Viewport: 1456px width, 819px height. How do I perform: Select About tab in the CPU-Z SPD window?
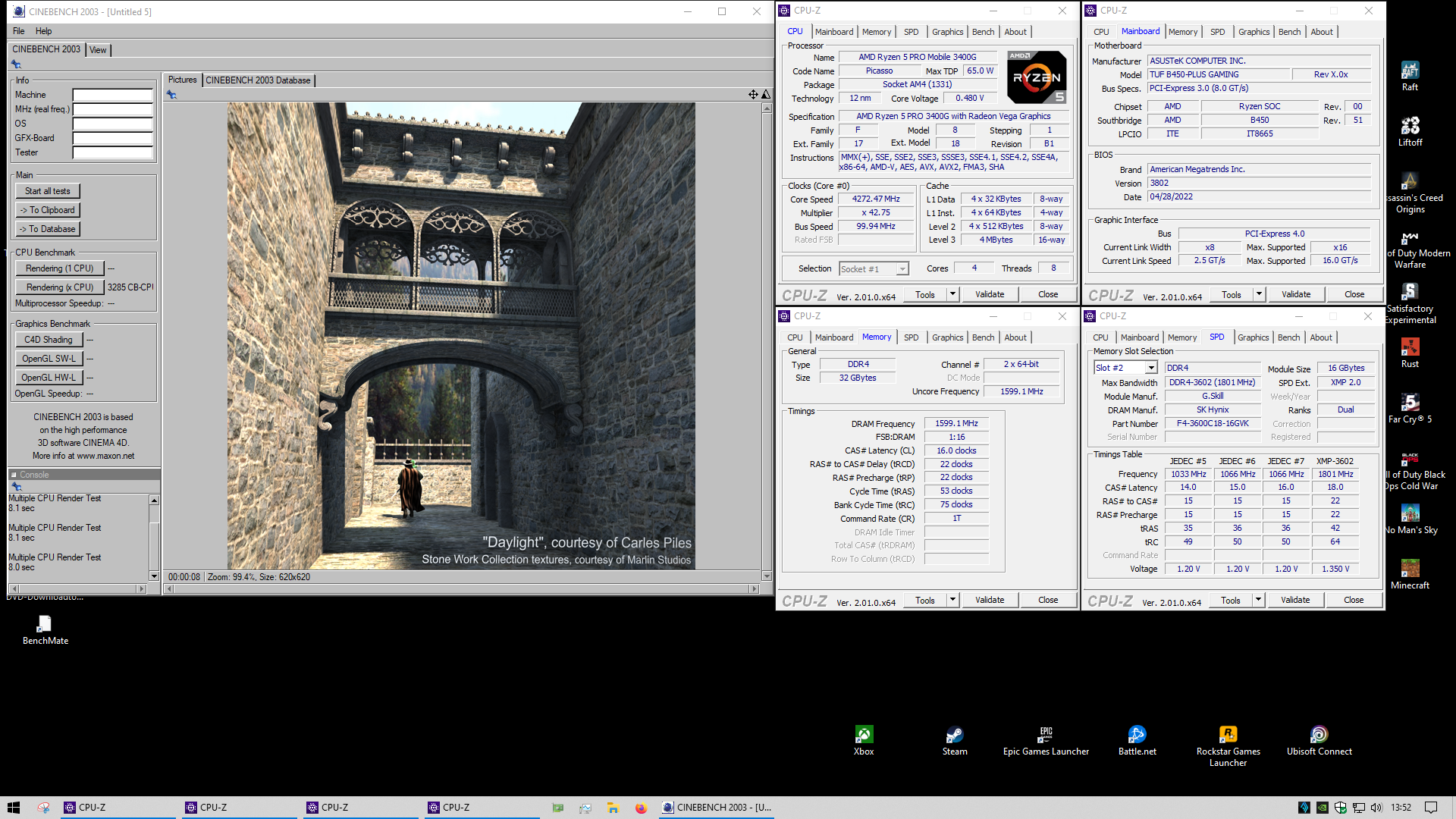(1320, 337)
